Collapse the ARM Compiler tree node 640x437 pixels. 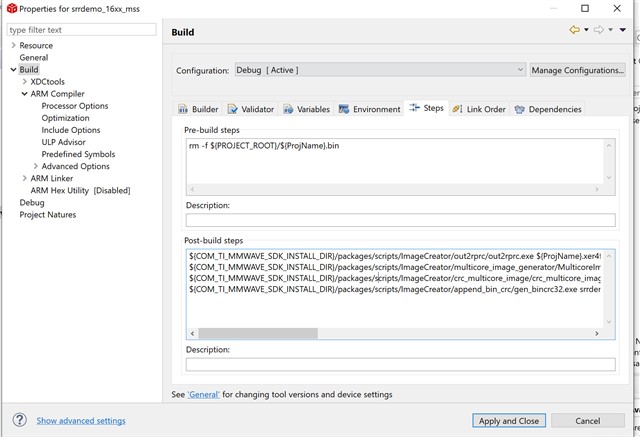25,94
